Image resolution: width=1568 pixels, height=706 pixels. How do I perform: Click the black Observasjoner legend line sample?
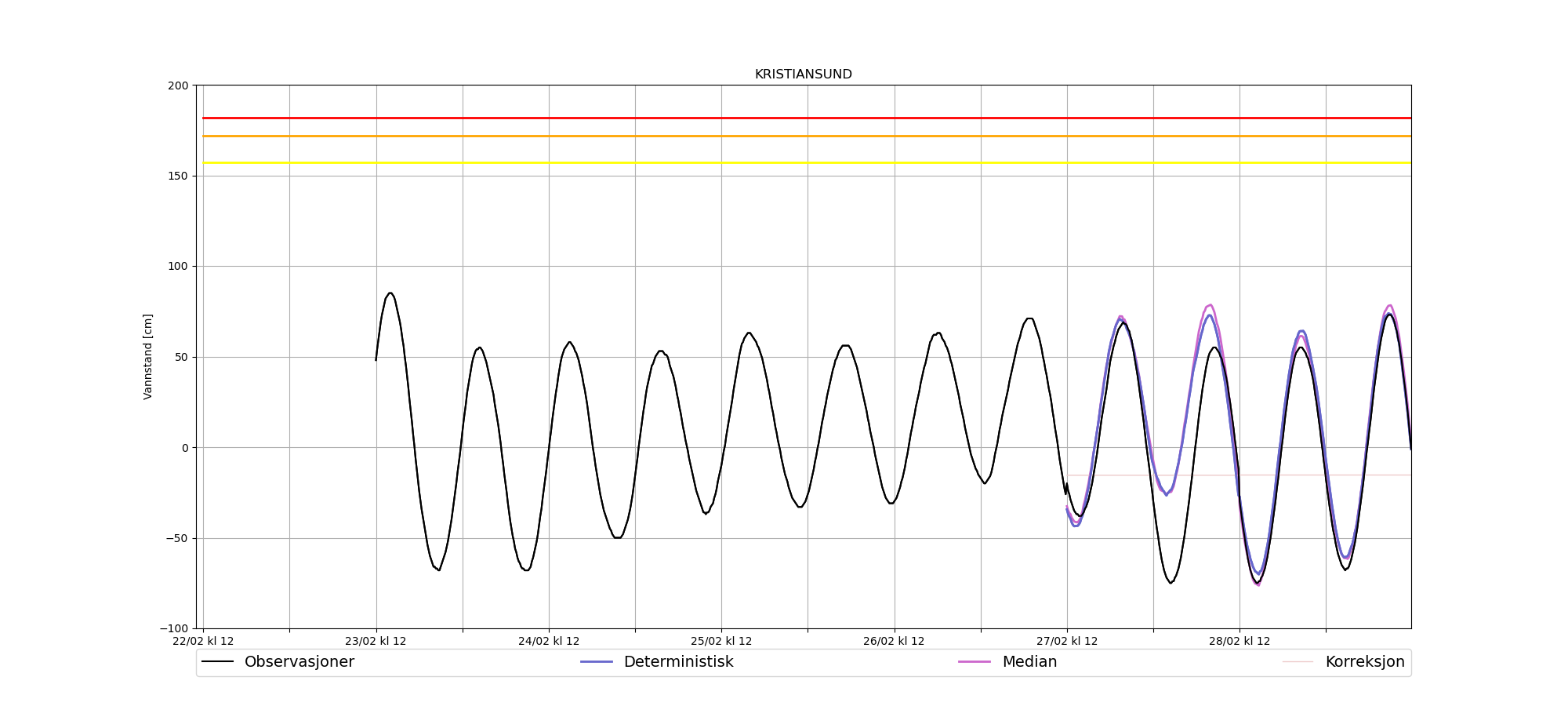pyautogui.click(x=217, y=662)
